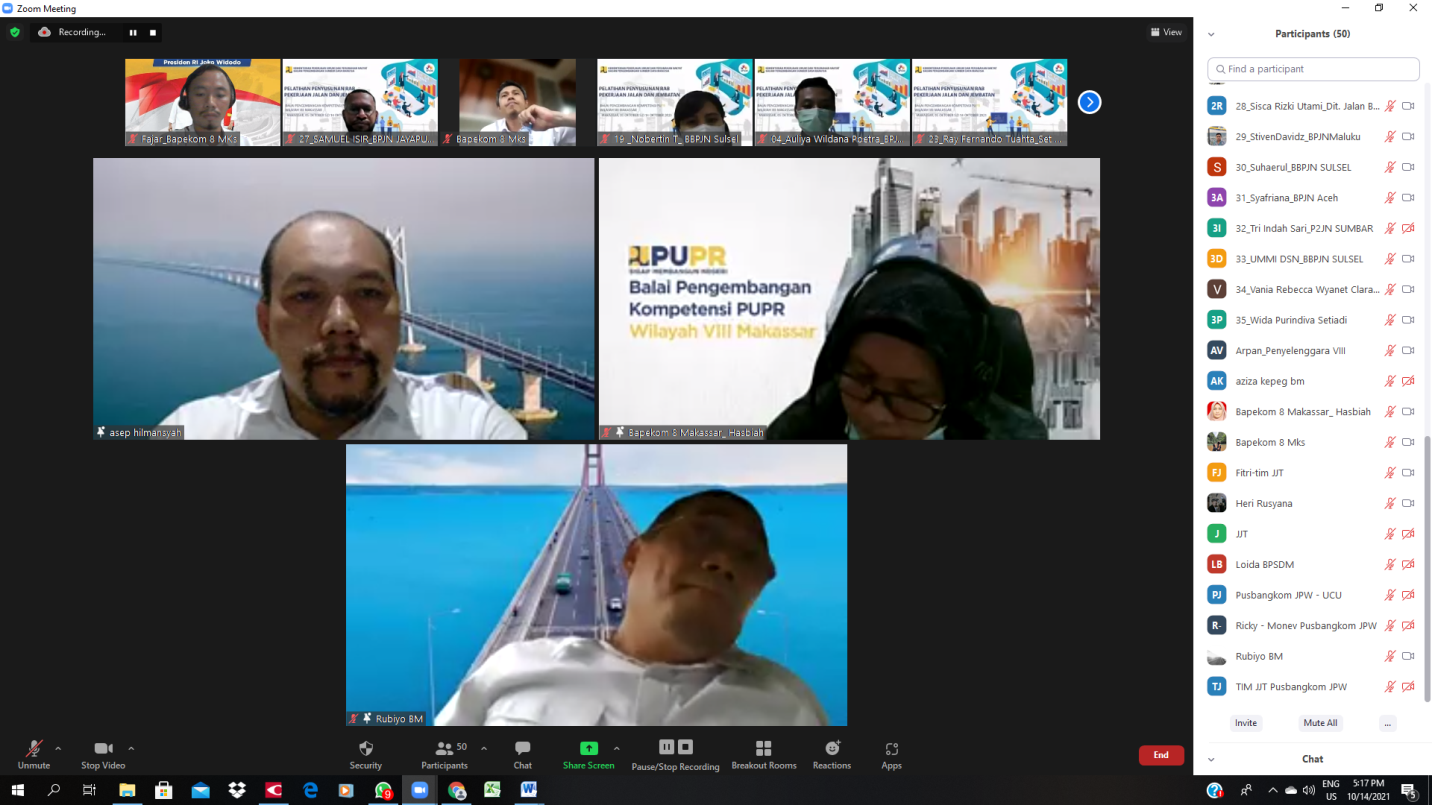
Task: Open the Security shield menu
Action: (366, 754)
